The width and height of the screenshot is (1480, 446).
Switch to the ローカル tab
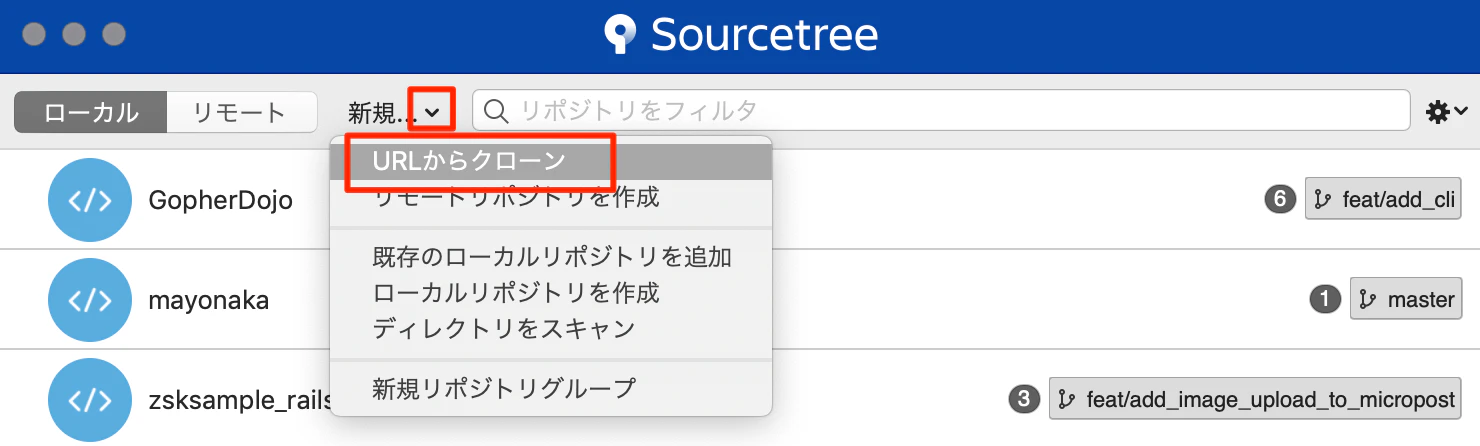(90, 112)
